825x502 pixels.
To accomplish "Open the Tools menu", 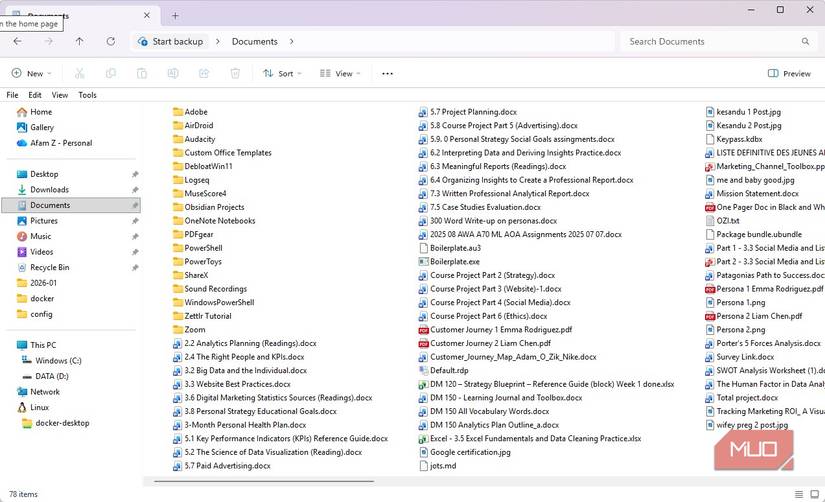I will tap(87, 95).
